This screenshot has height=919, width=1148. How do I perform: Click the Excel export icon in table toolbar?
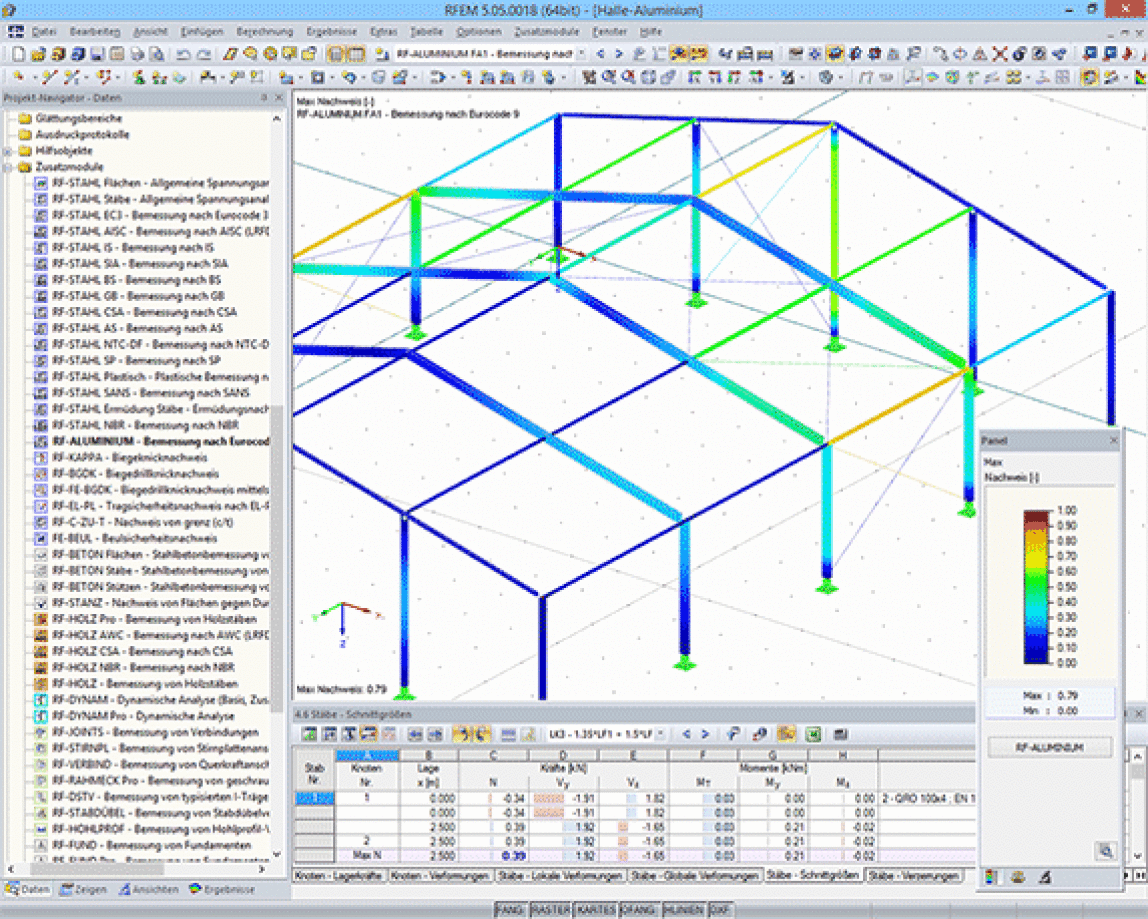[813, 734]
